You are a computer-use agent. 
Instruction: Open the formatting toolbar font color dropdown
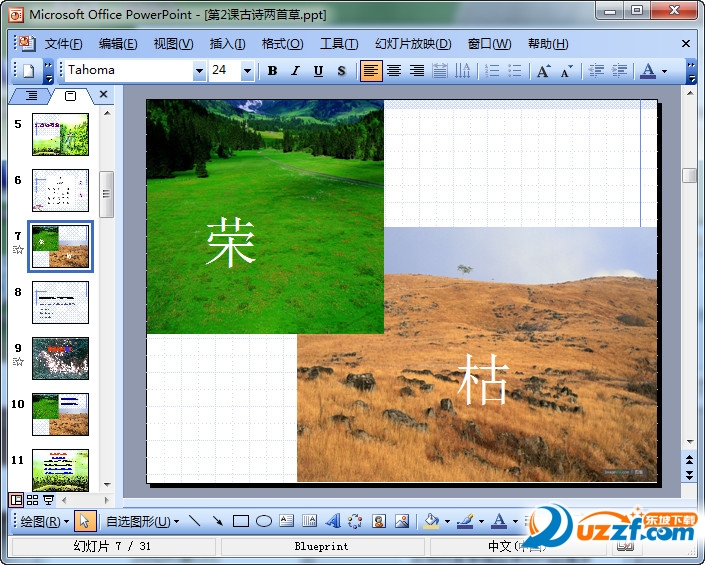pyautogui.click(x=665, y=71)
